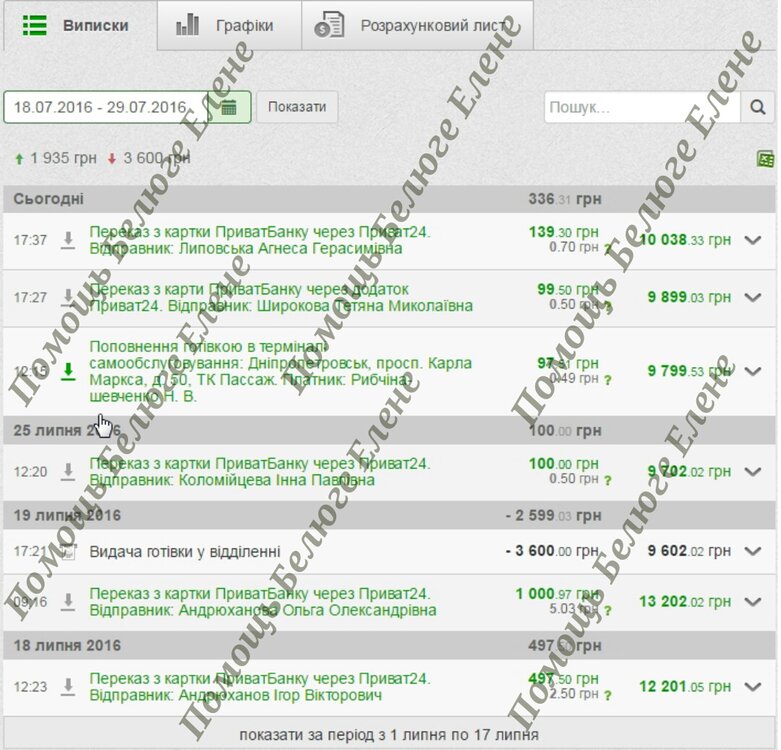The width and height of the screenshot is (781, 750).
Task: Click the green list icon on Виписки tab
Action: click(35, 25)
